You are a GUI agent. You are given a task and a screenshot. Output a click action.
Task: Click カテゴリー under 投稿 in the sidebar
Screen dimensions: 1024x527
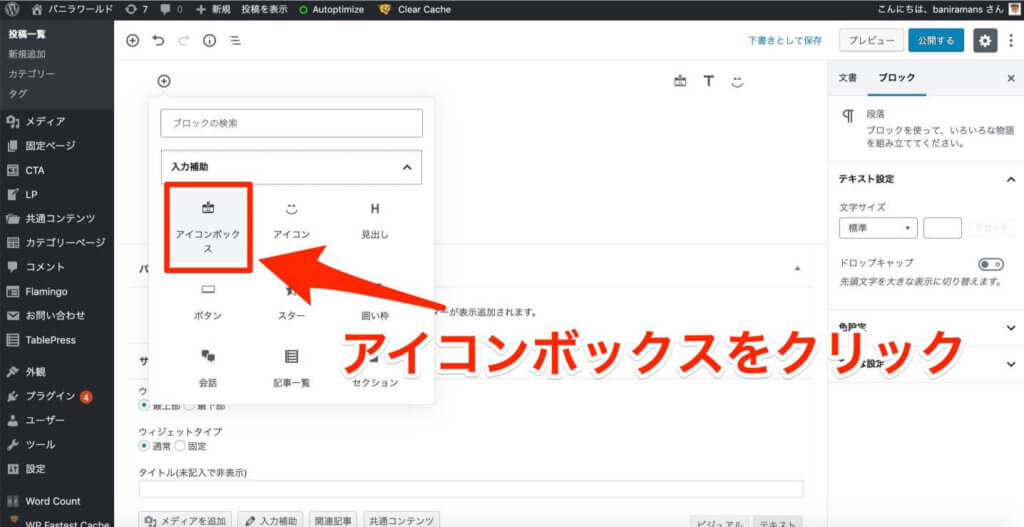(x=31, y=74)
